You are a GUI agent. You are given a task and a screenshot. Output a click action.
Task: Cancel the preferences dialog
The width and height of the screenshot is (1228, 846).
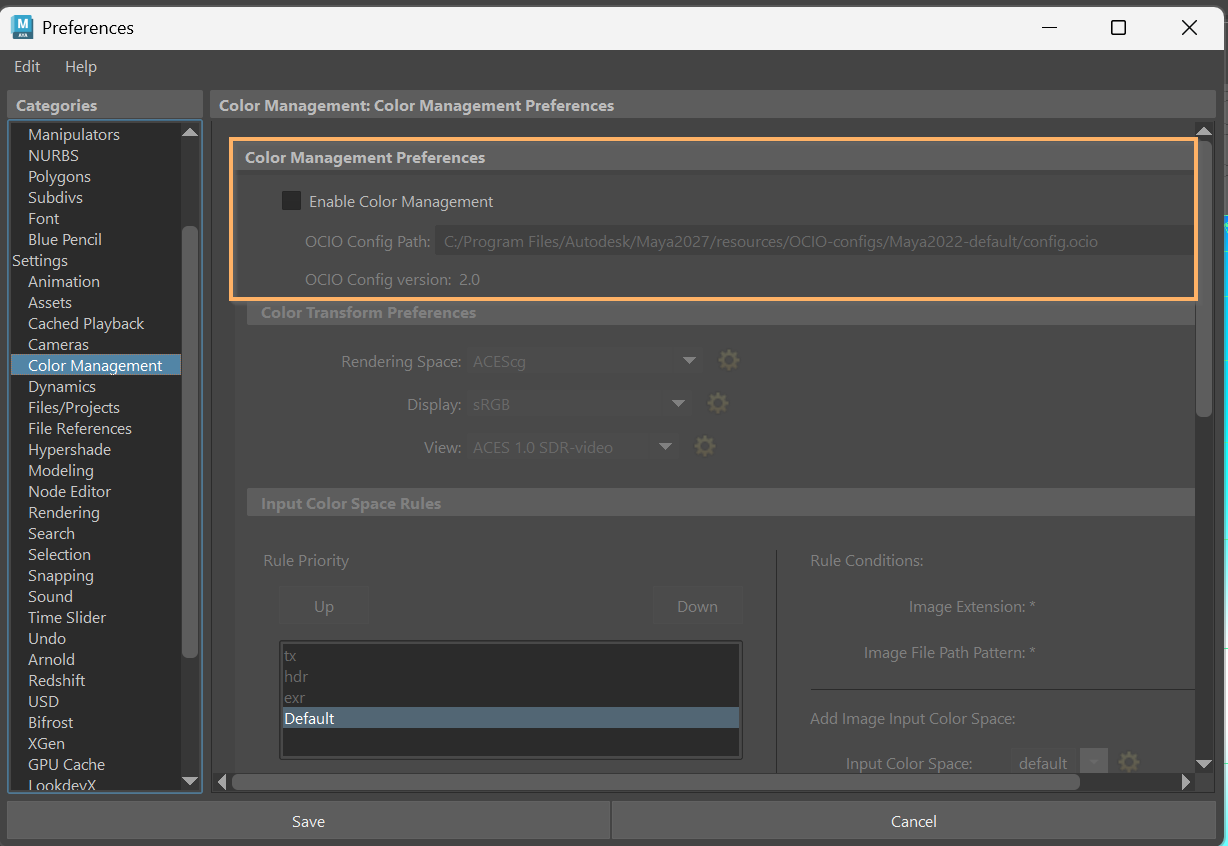point(914,821)
